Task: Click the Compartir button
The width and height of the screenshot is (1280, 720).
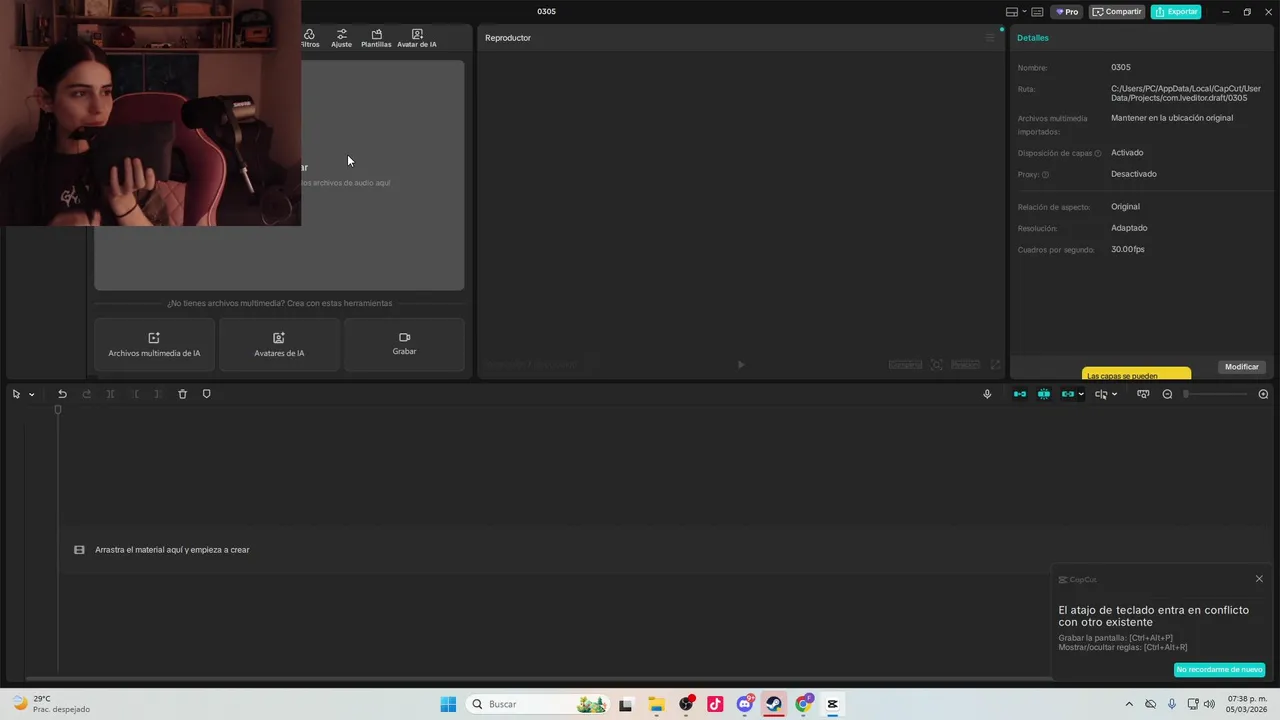Action: [1117, 12]
